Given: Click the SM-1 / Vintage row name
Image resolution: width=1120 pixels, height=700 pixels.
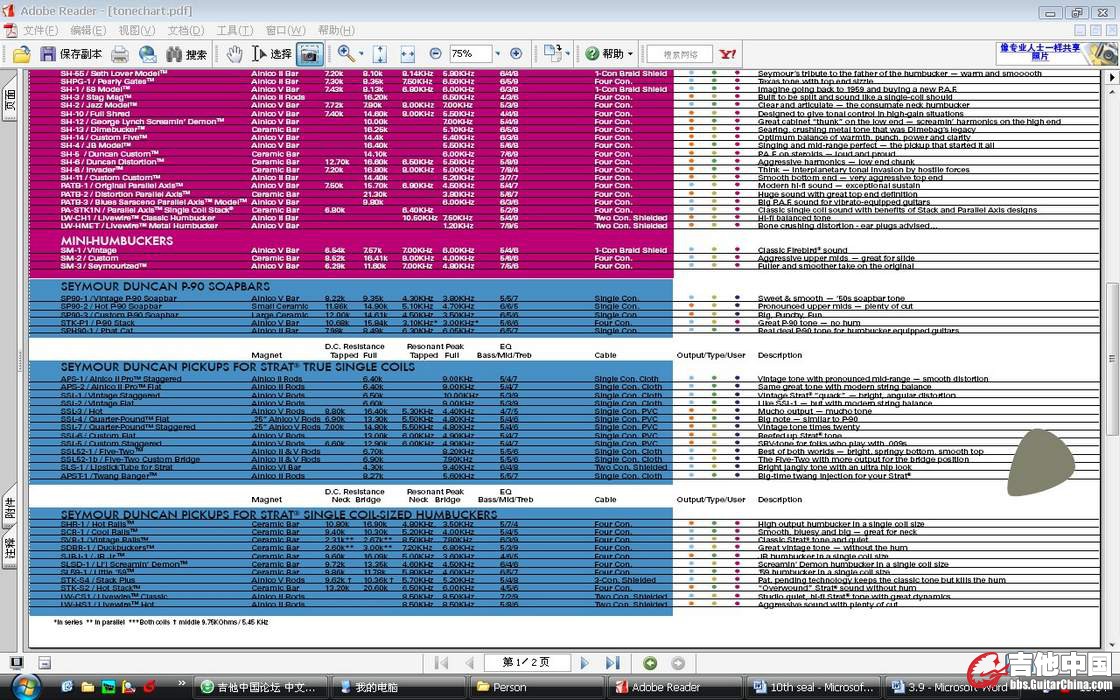Looking at the screenshot, I should click(88, 251).
